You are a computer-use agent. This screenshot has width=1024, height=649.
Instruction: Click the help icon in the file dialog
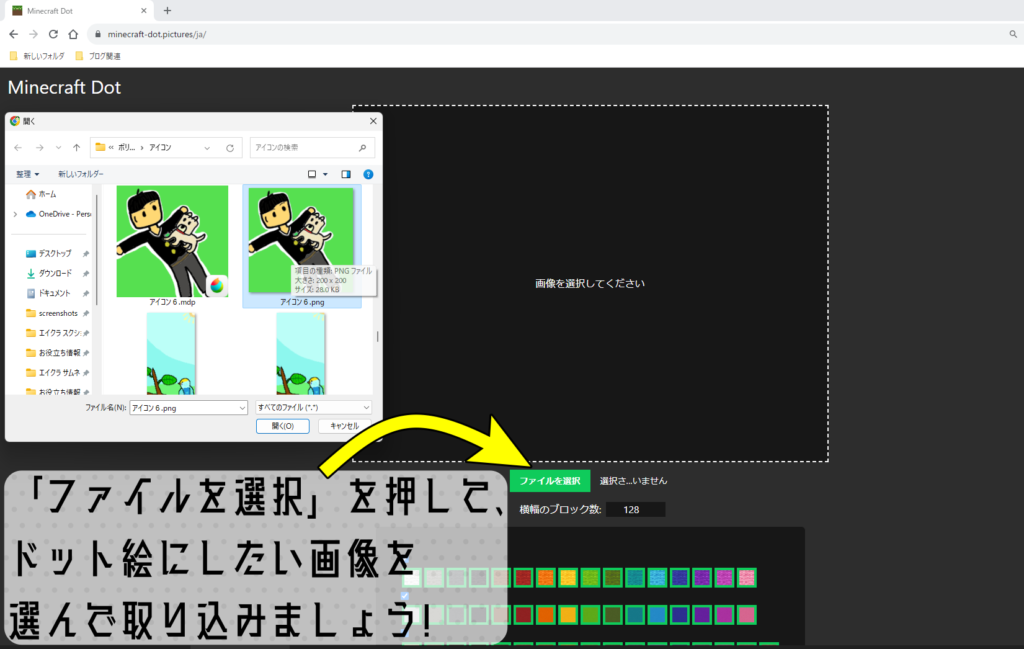click(368, 173)
